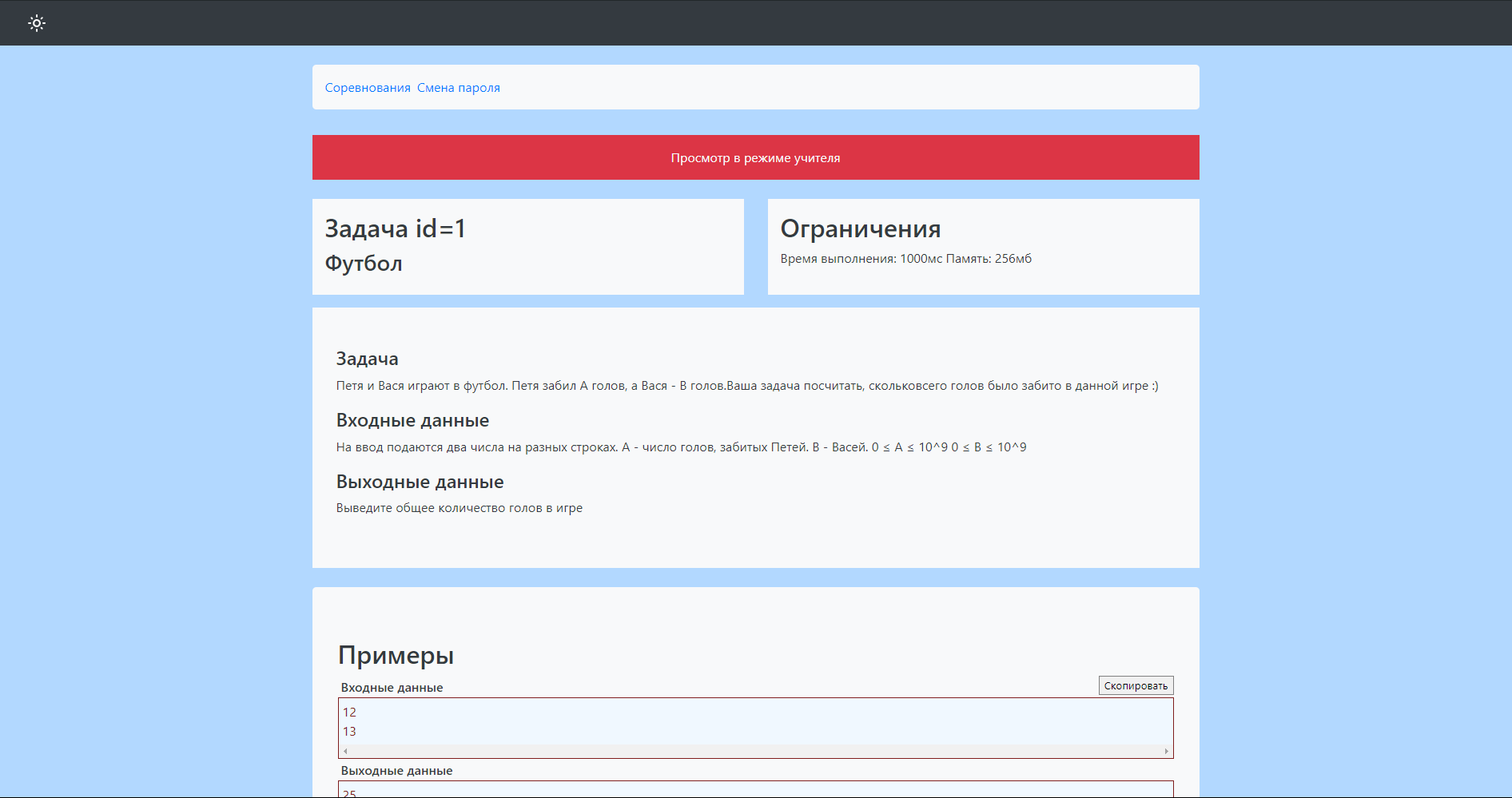Click the problem description paragraph about Петя и Вася

(x=747, y=386)
